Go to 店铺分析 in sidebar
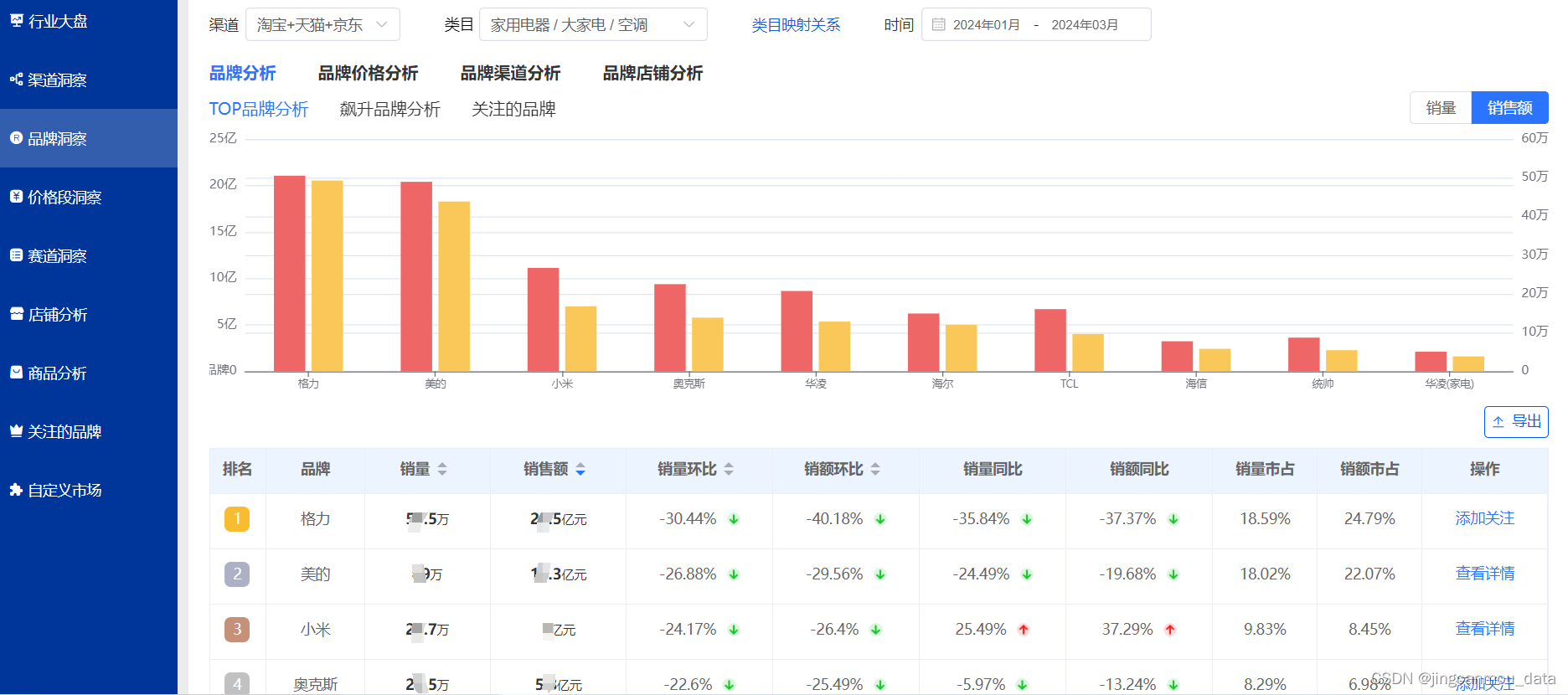This screenshot has width=1568, height=695. [89, 314]
